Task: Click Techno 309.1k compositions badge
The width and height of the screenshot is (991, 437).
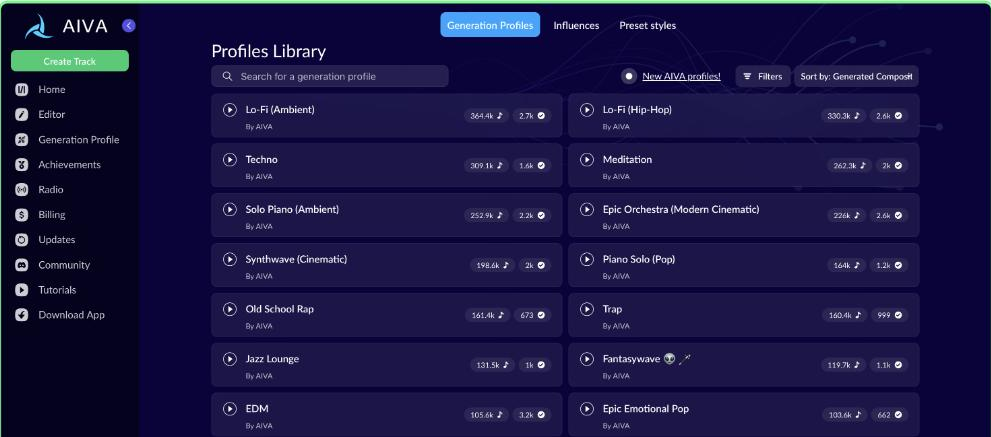Action: click(486, 166)
